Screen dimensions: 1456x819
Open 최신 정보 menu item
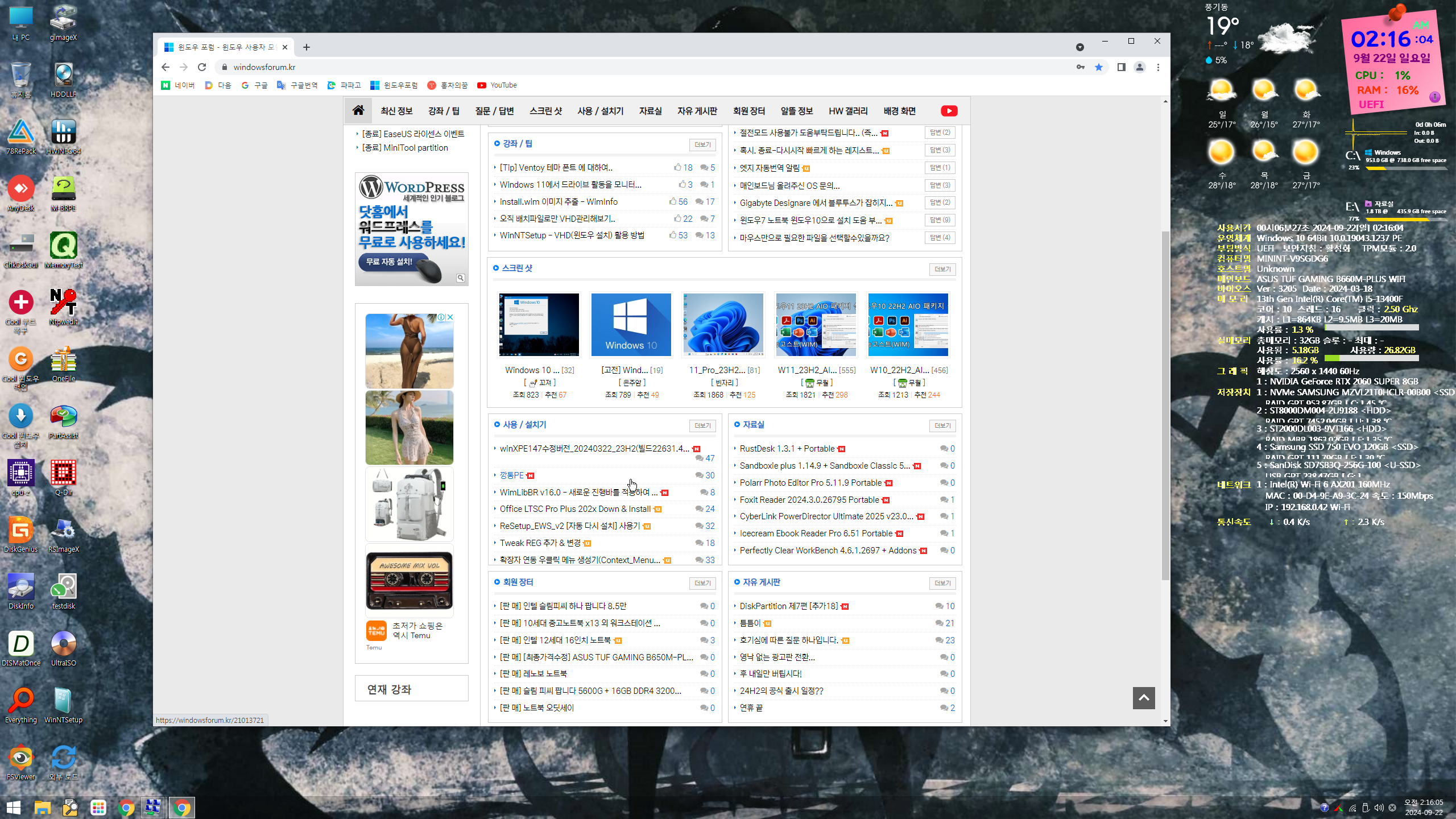396,111
